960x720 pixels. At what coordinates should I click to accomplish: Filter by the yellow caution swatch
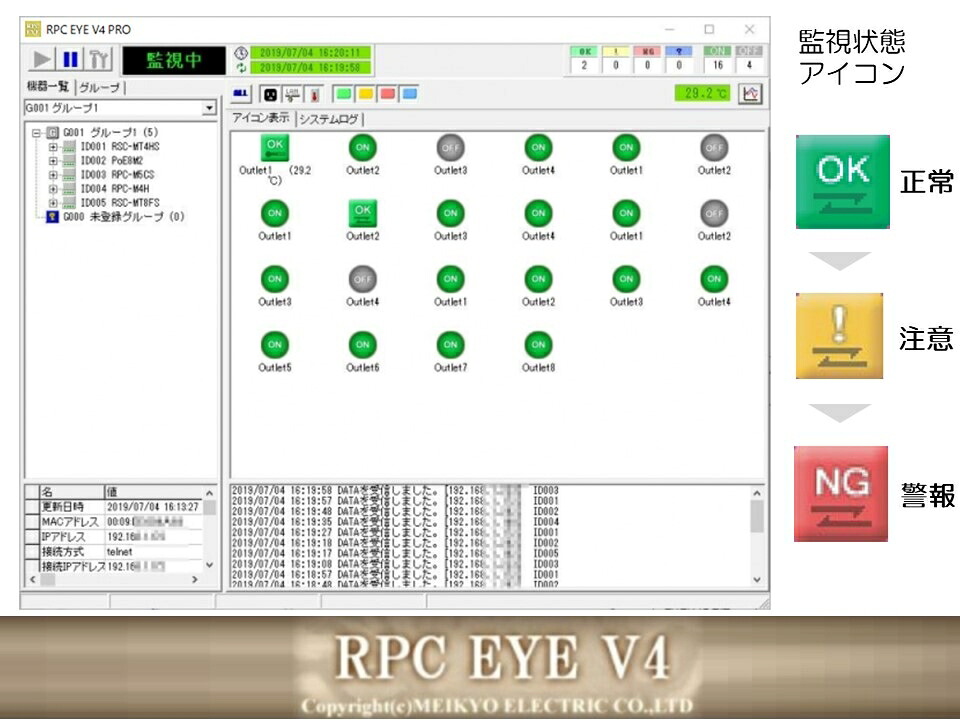366,94
